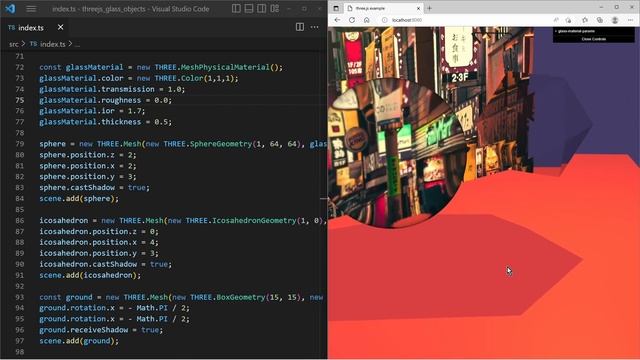Open a new browser tab
The height and width of the screenshot is (360, 640).
click(429, 8)
